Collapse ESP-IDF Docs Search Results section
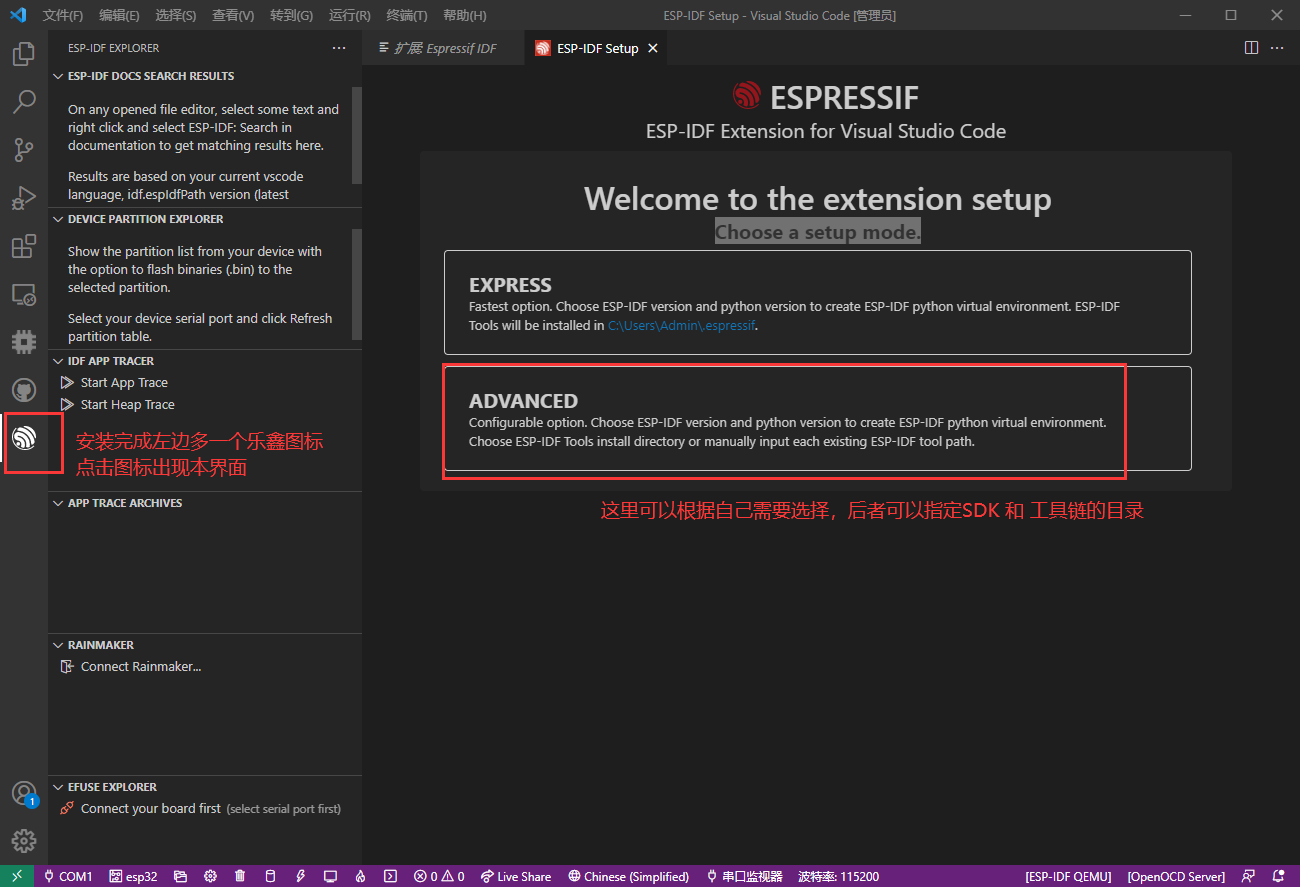 (x=205, y=76)
